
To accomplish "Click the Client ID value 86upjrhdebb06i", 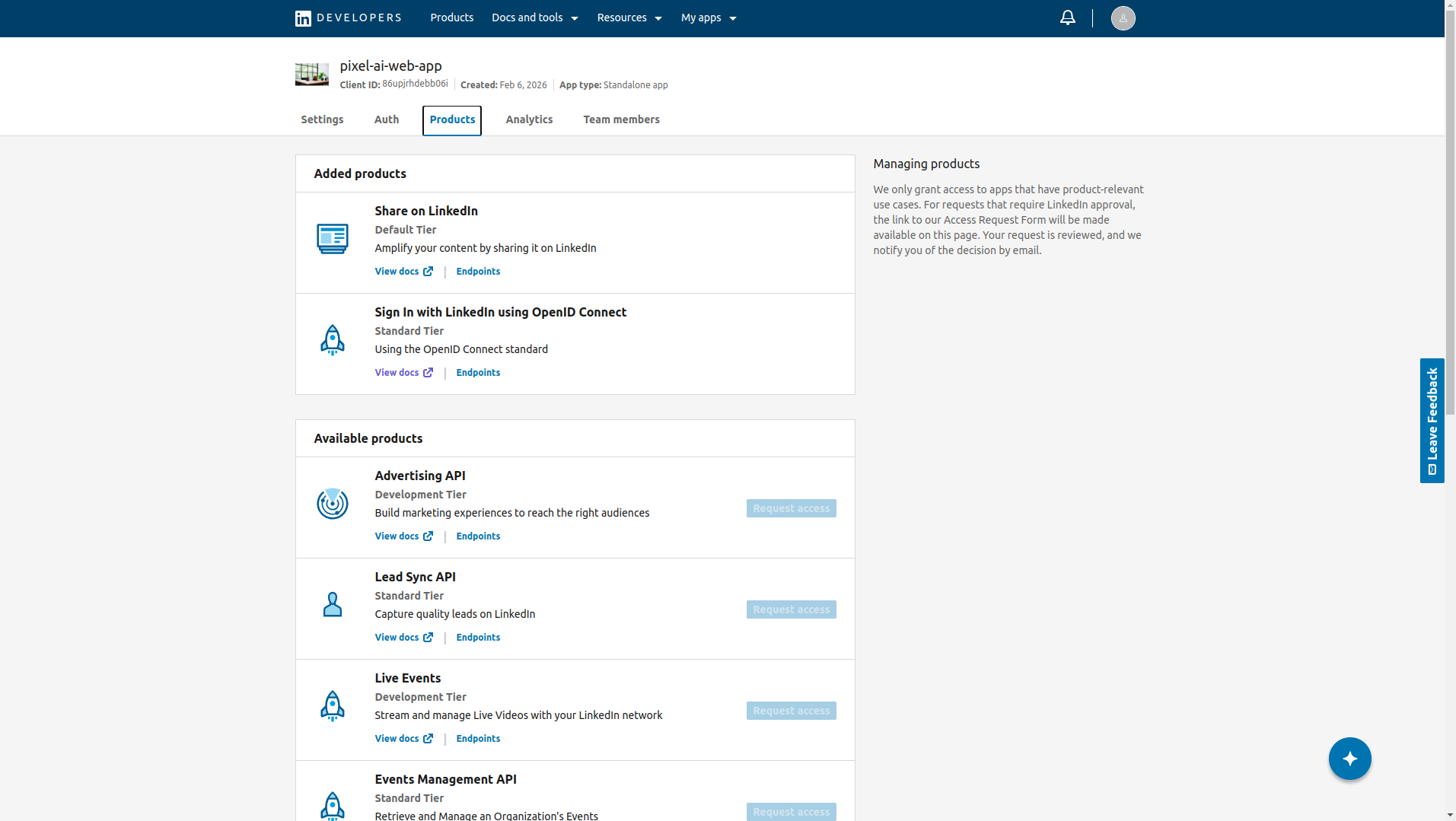I will point(415,84).
